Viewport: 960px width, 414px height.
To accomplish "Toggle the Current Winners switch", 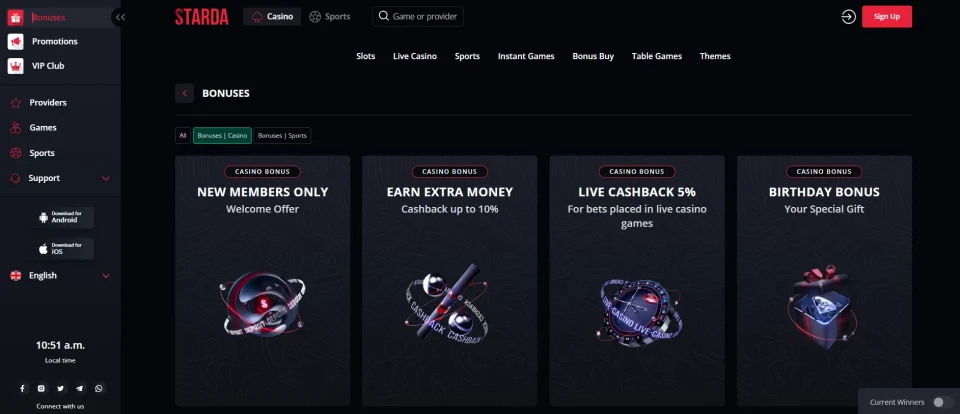I will coord(942,402).
